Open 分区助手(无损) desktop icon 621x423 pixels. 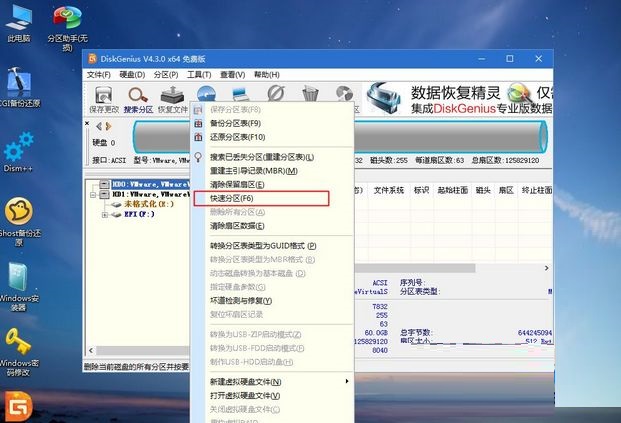[x=68, y=28]
